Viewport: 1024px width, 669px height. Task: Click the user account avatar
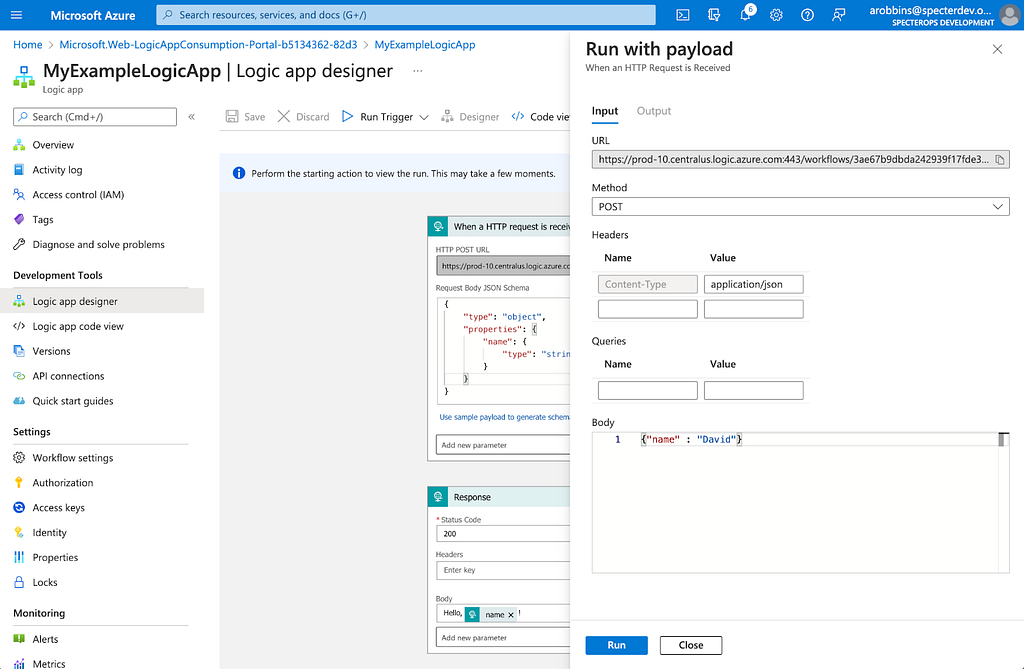coord(1010,15)
